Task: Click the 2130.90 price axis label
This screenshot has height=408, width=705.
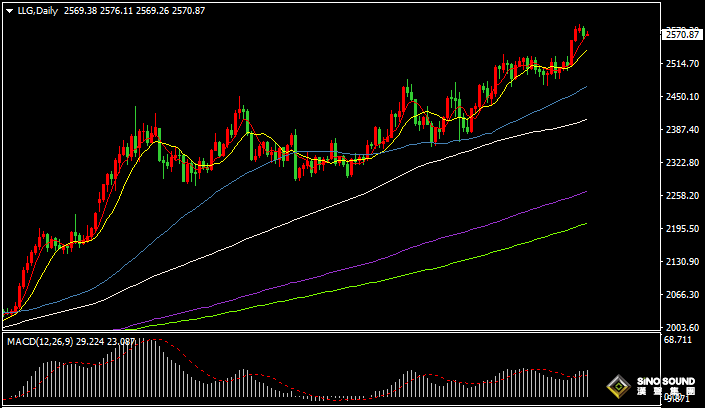Action: (x=680, y=262)
